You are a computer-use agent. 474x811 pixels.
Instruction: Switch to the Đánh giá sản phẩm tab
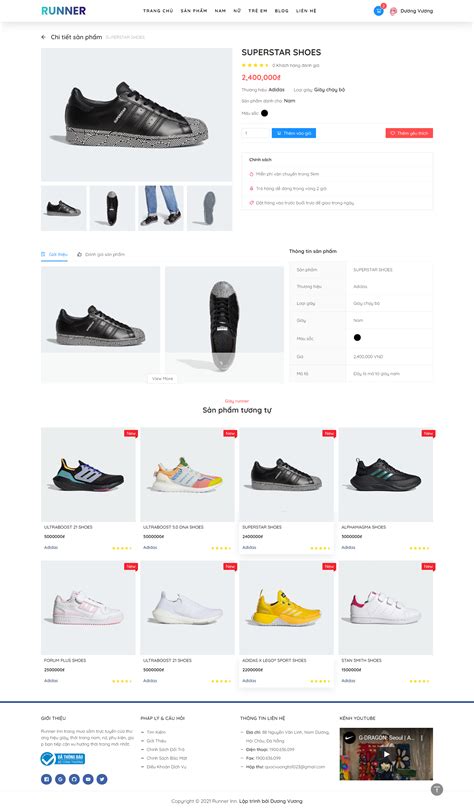(101, 254)
